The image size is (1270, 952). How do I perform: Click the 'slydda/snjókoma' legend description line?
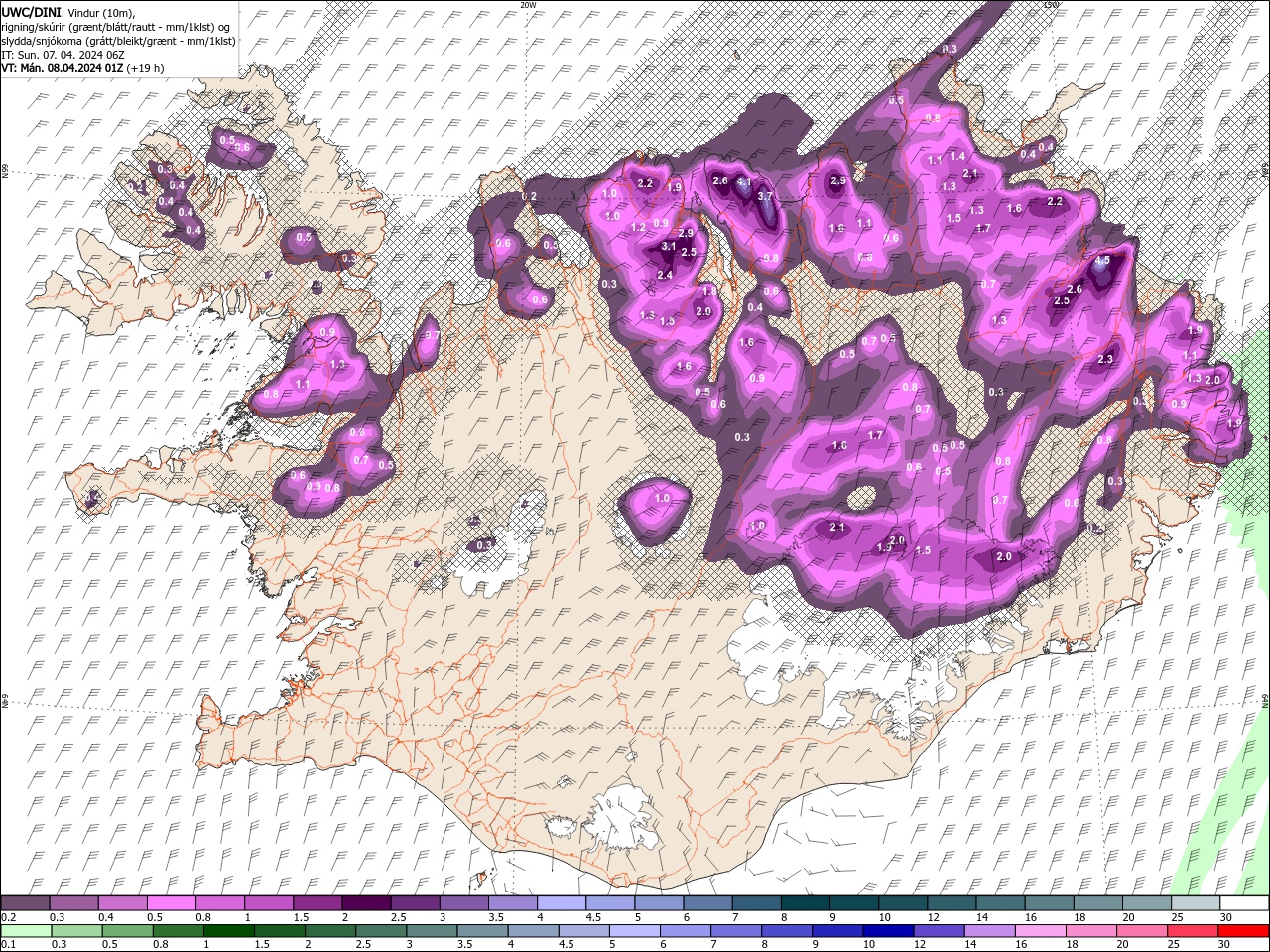(118, 41)
